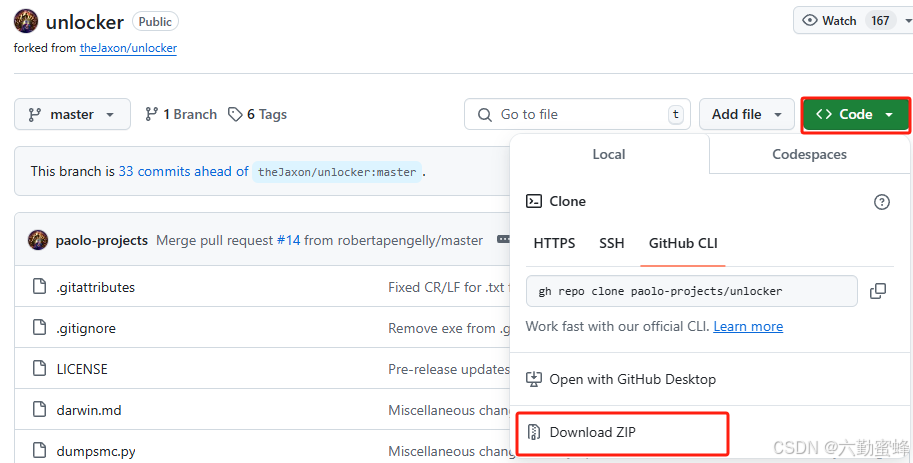Click the paolo-projects commit avatar
Screen dimensions: 913x463
[x=38, y=240]
